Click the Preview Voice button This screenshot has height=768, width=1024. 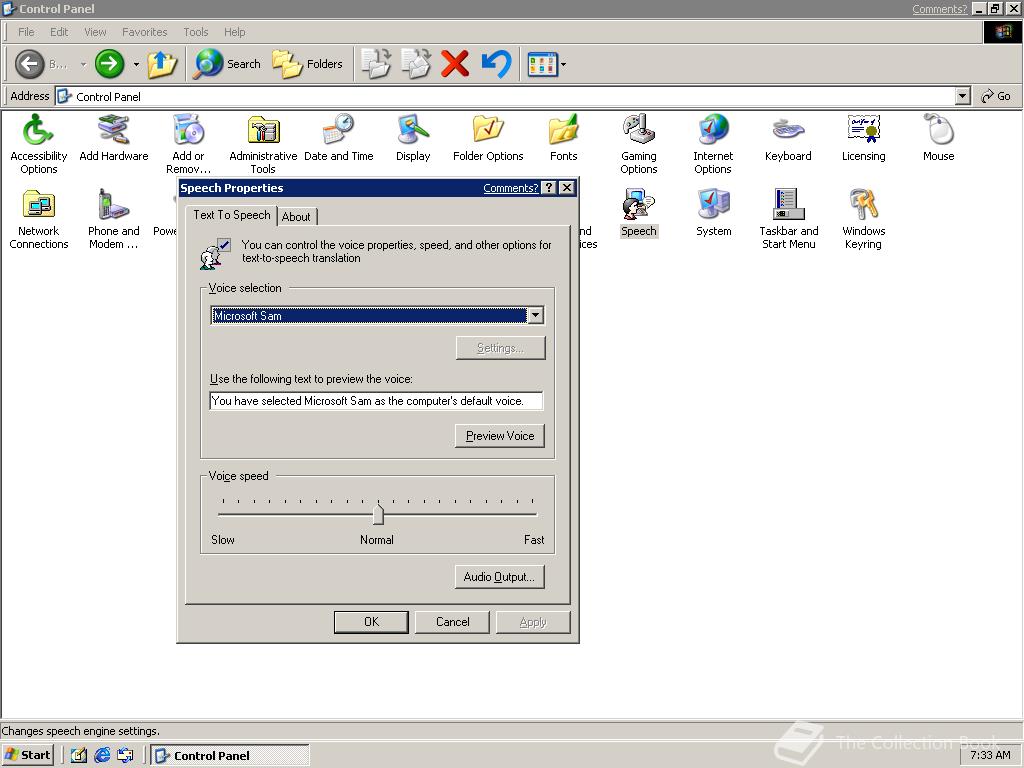500,436
